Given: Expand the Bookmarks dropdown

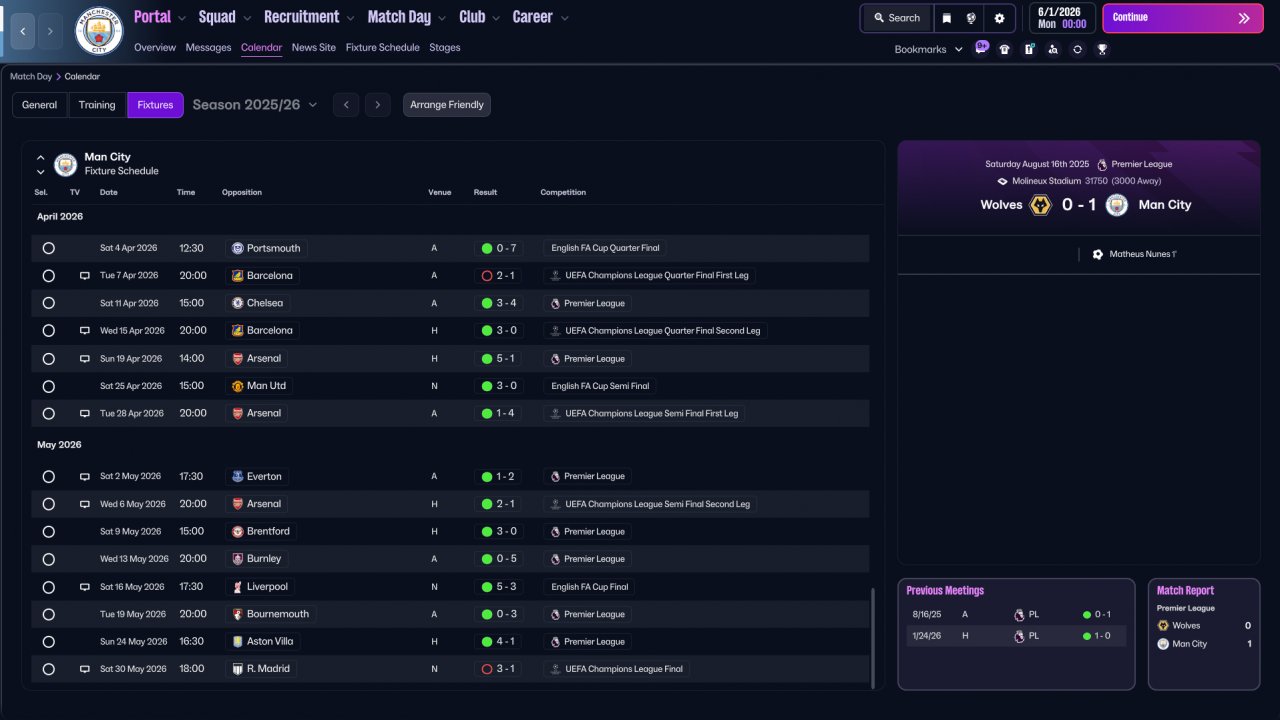Looking at the screenshot, I should pyautogui.click(x=929, y=49).
